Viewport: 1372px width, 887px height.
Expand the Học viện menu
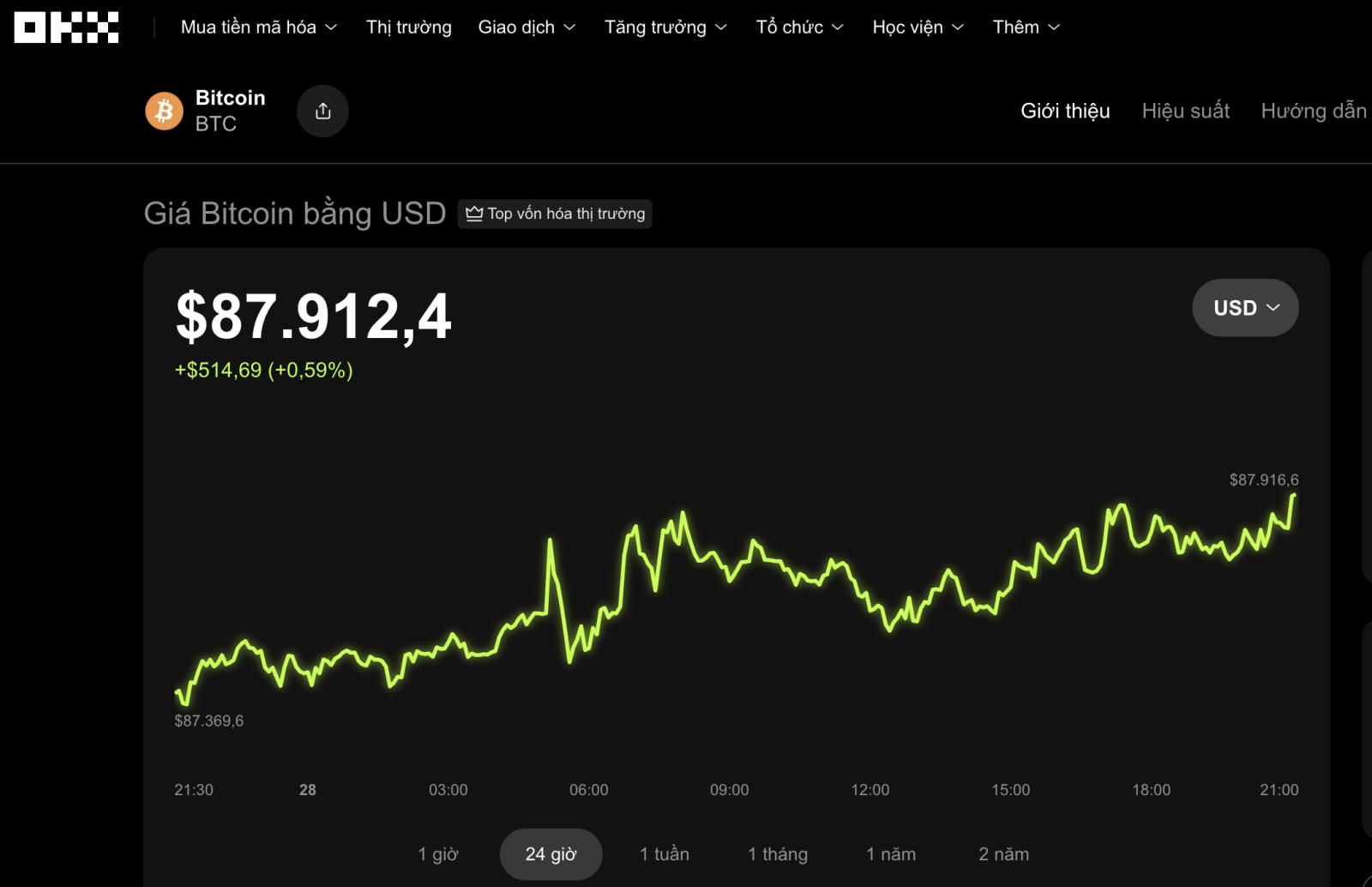coord(918,27)
